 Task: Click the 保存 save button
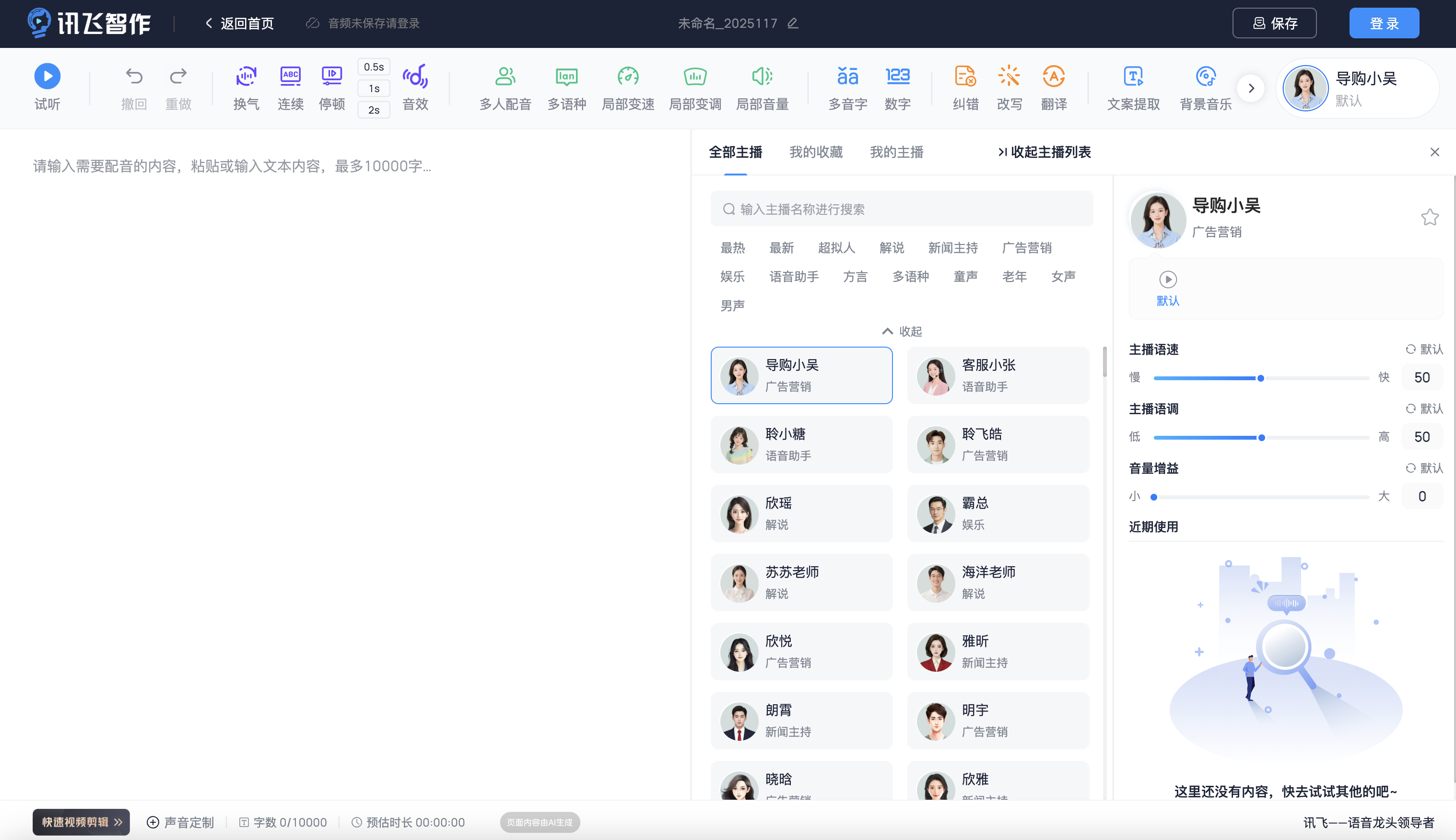tap(1274, 23)
